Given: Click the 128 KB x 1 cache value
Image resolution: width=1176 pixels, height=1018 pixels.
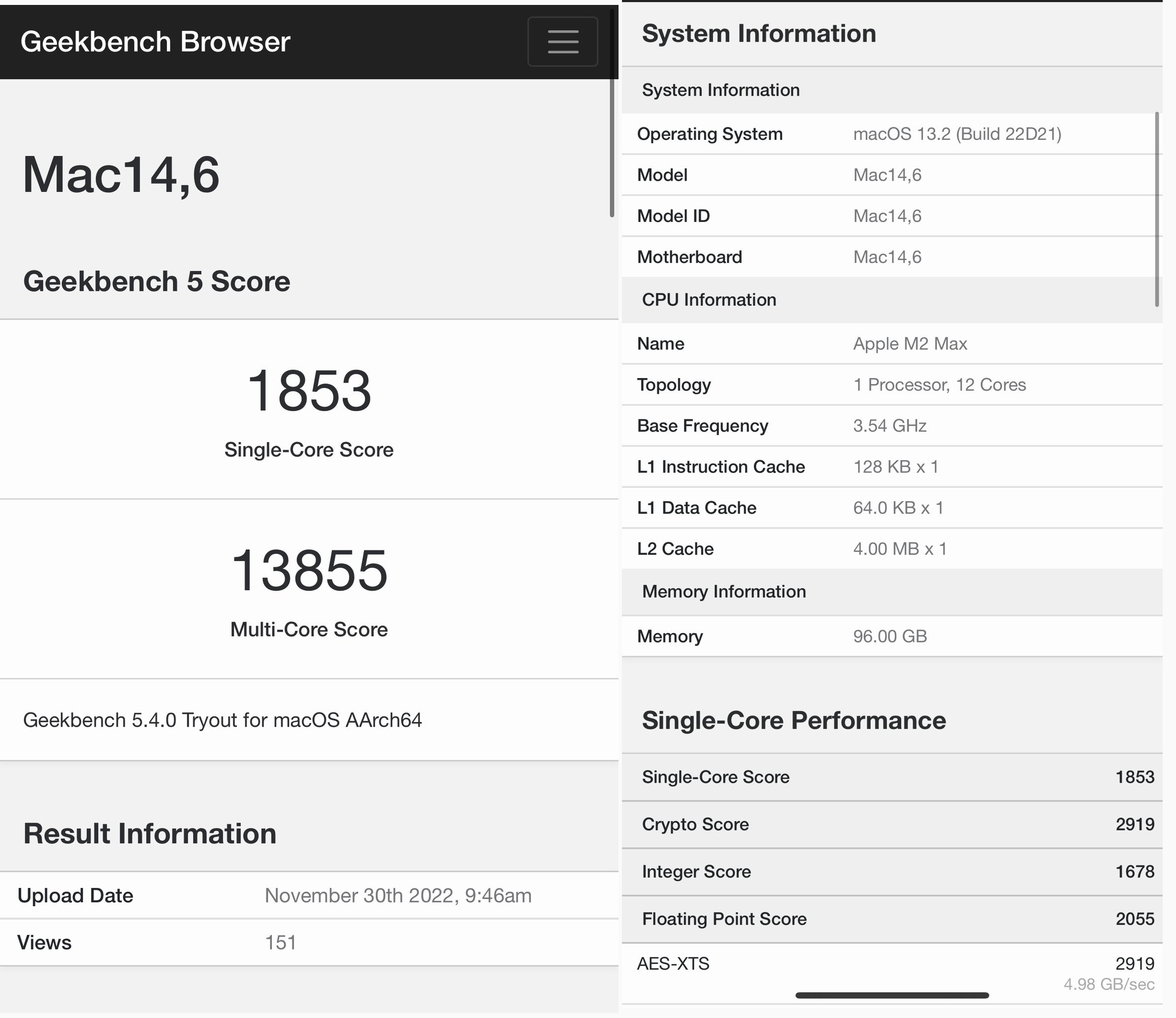Looking at the screenshot, I should pos(896,466).
